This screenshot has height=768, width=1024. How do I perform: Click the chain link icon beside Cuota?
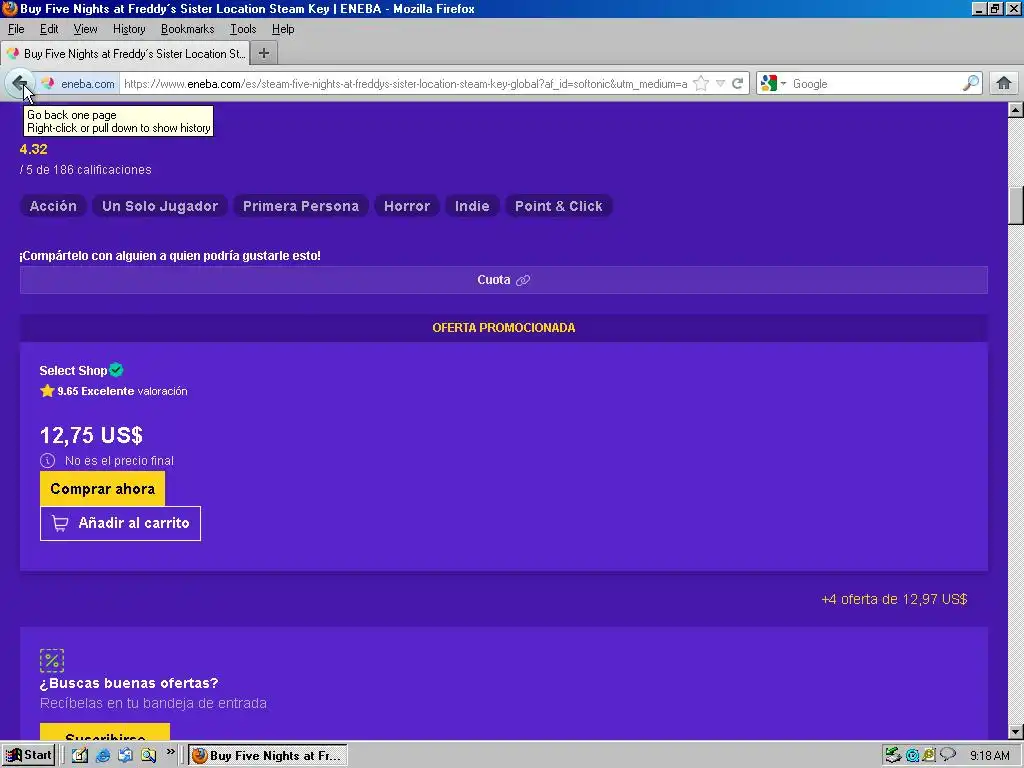(523, 280)
